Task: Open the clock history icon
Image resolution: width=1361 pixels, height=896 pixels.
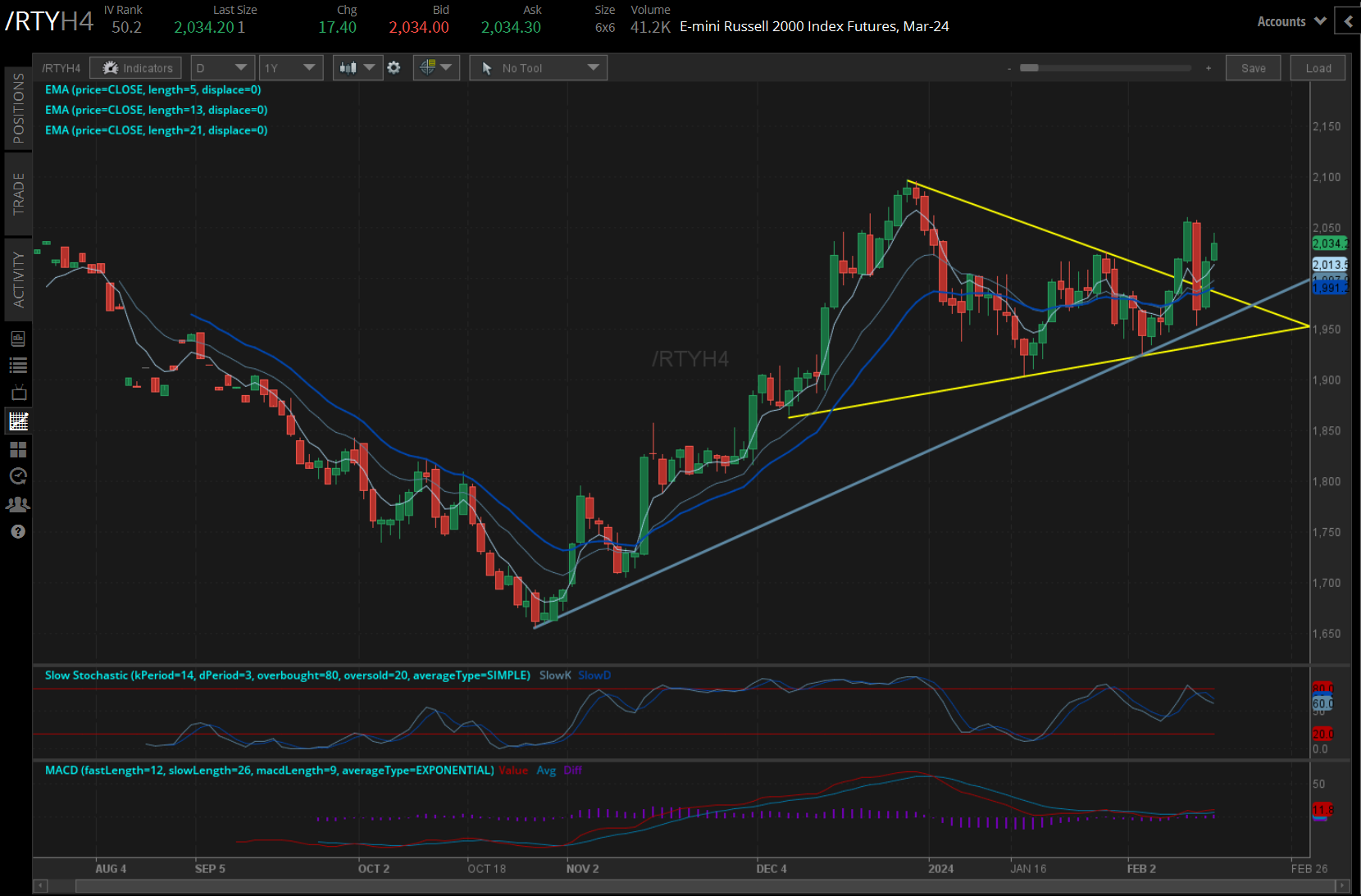Action: pos(18,476)
